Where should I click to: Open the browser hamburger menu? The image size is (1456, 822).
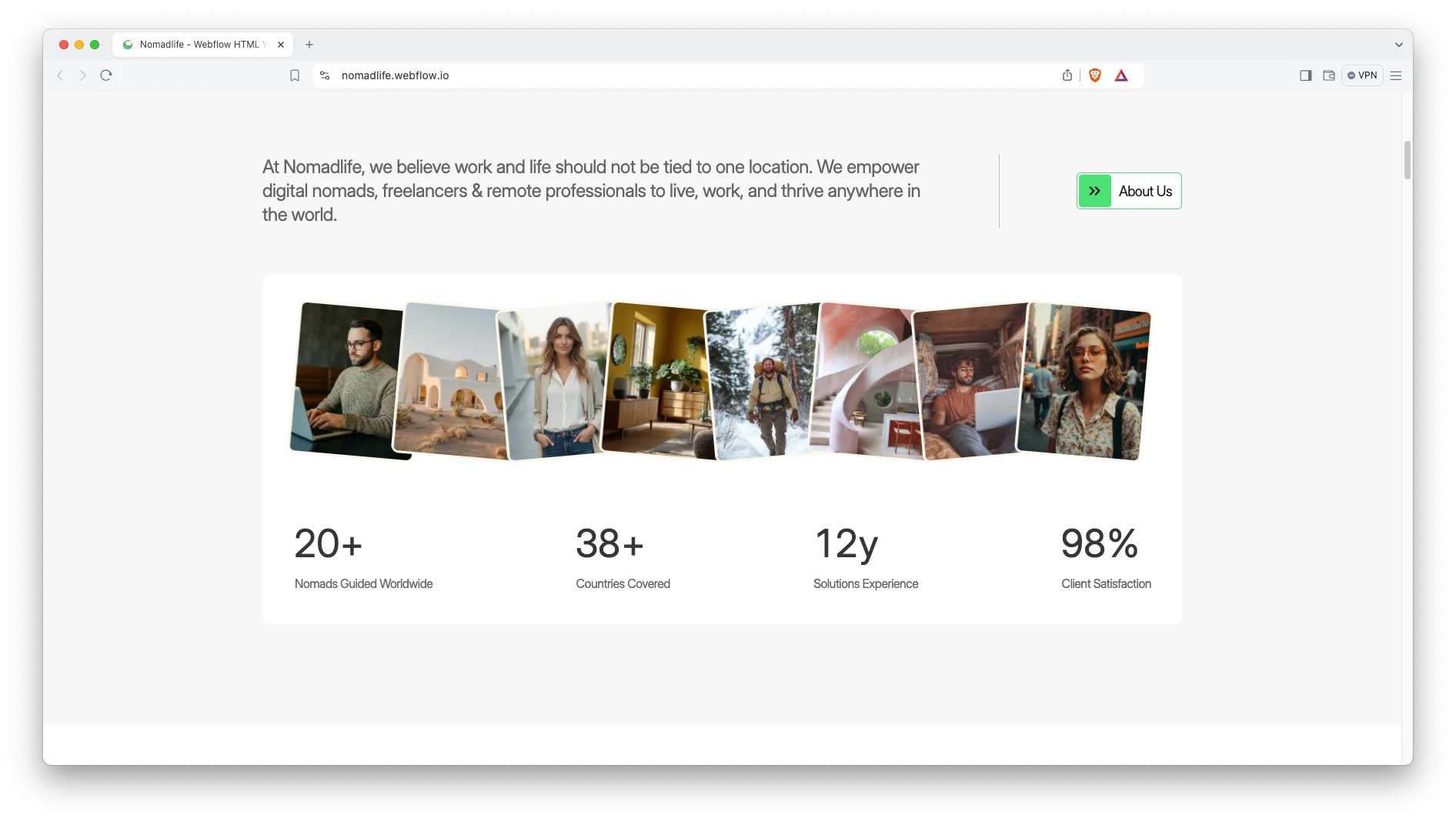1396,75
